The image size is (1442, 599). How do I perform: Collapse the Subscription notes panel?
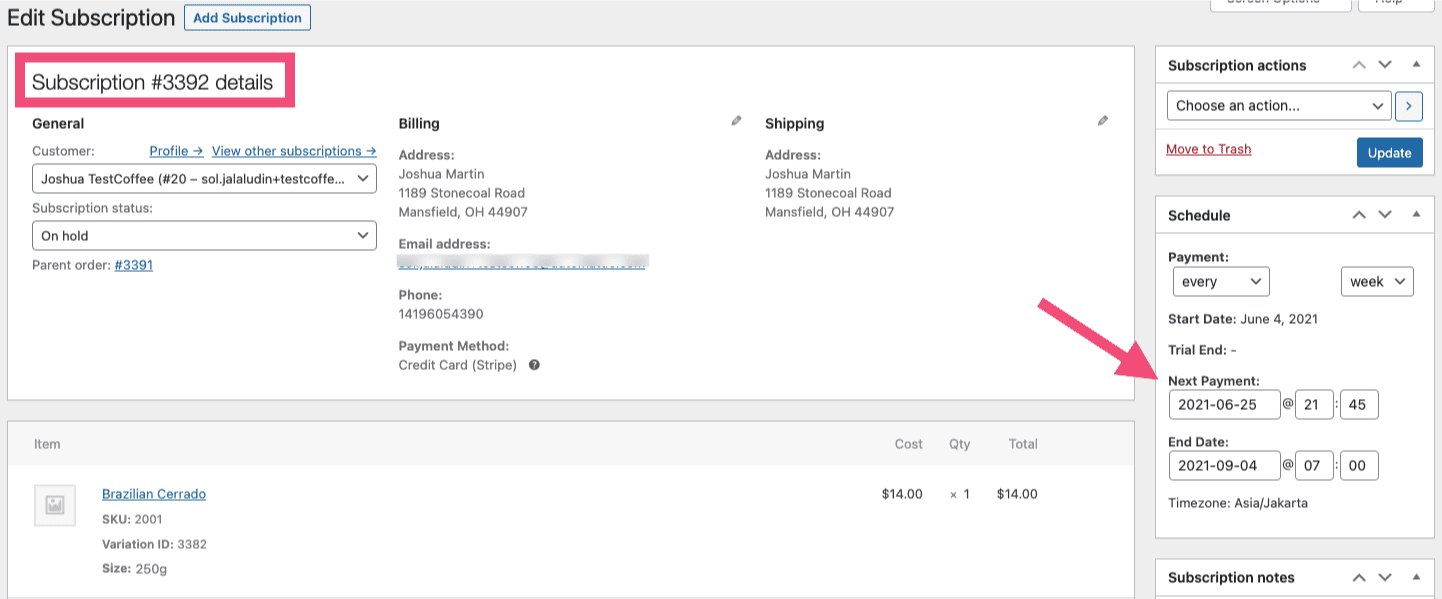1416,577
